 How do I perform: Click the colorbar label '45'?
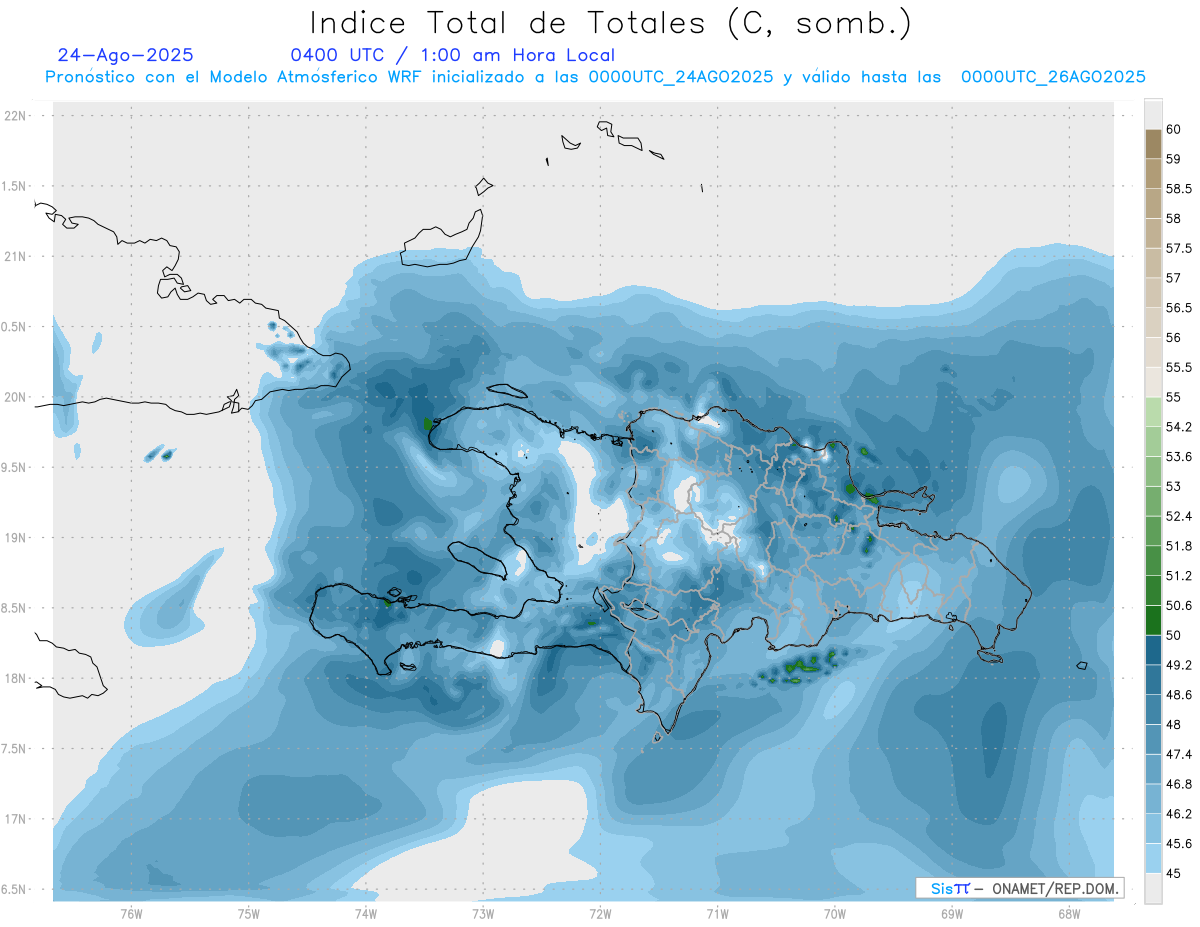1173,873
